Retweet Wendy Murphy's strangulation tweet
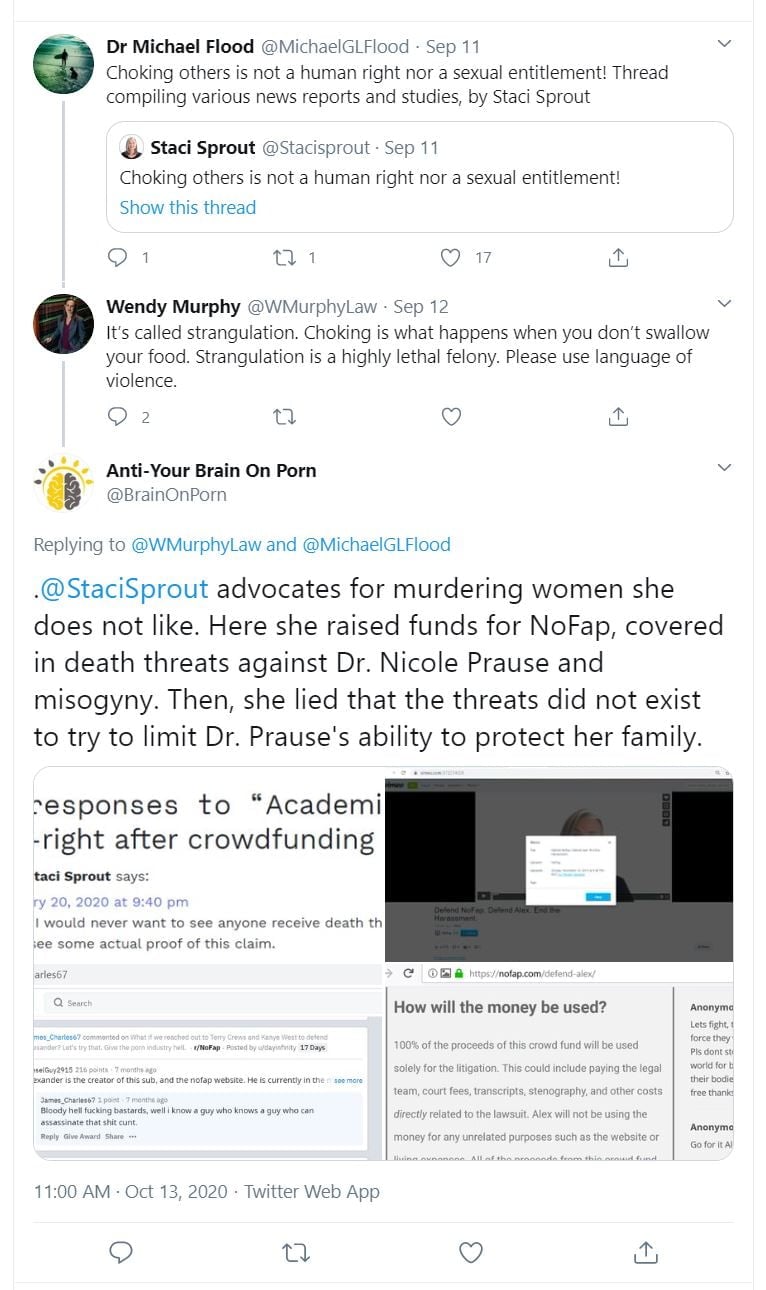 tap(284, 417)
